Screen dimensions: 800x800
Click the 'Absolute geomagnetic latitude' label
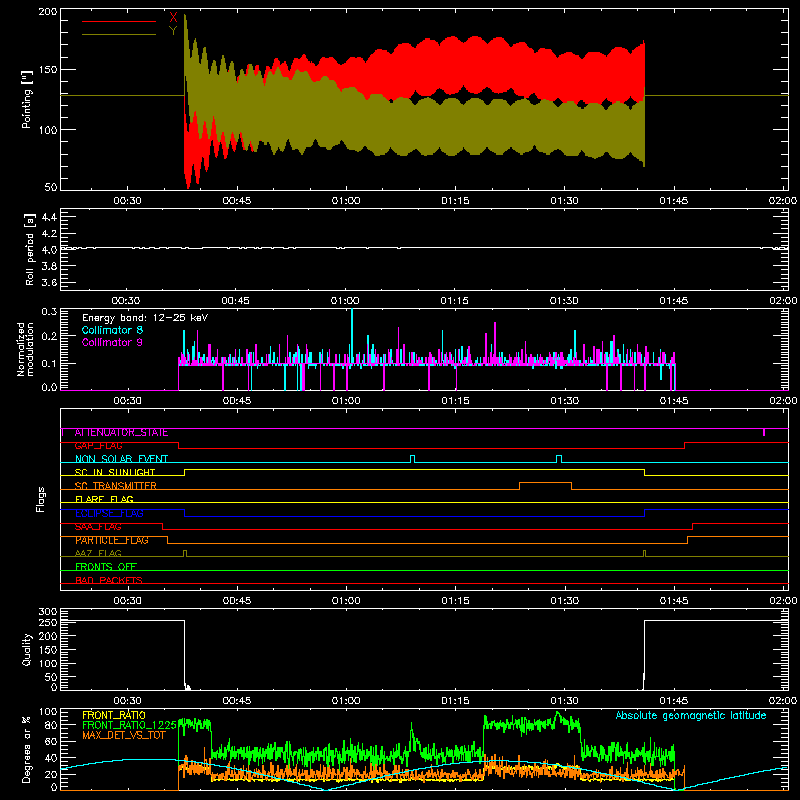click(x=691, y=715)
